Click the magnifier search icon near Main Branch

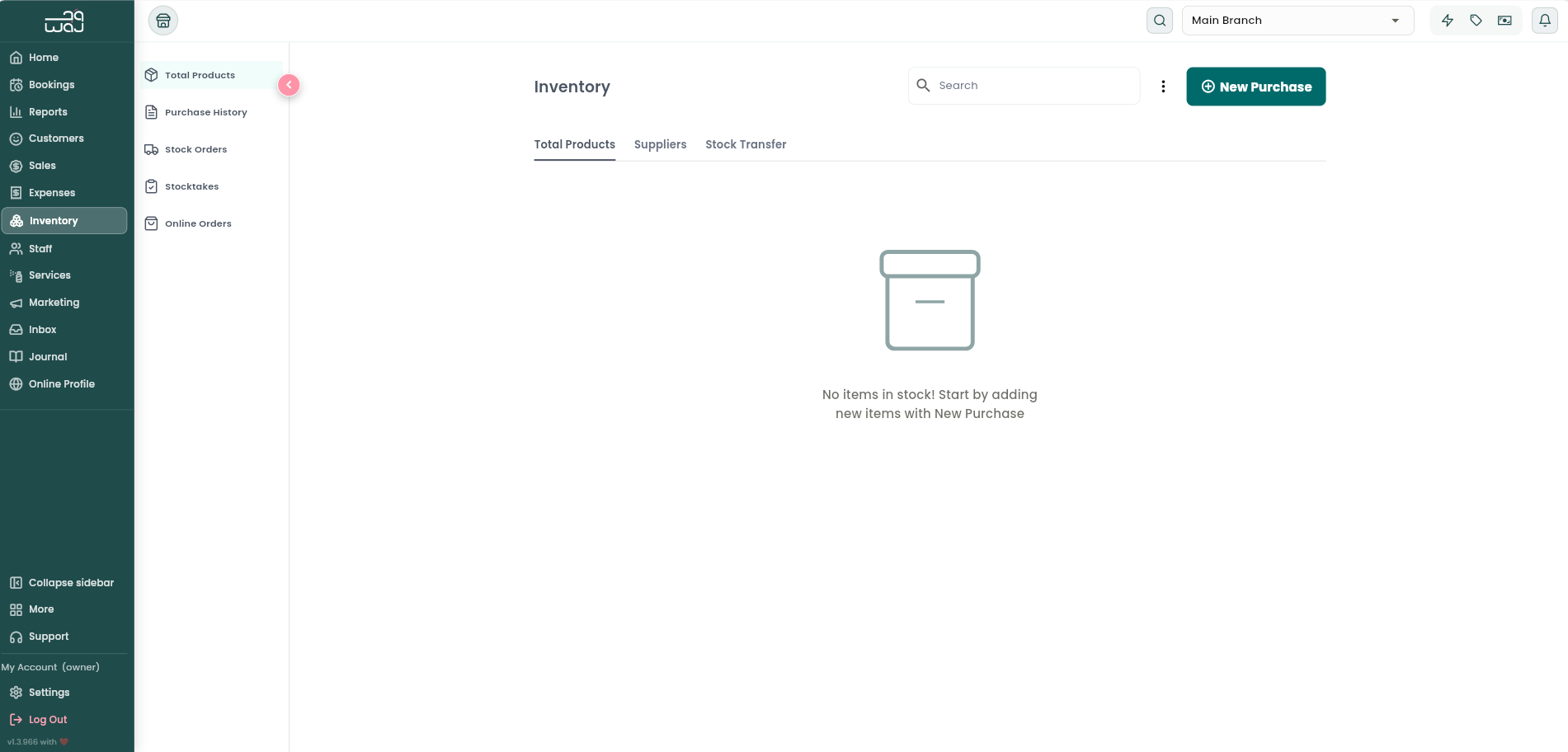[x=1160, y=21]
